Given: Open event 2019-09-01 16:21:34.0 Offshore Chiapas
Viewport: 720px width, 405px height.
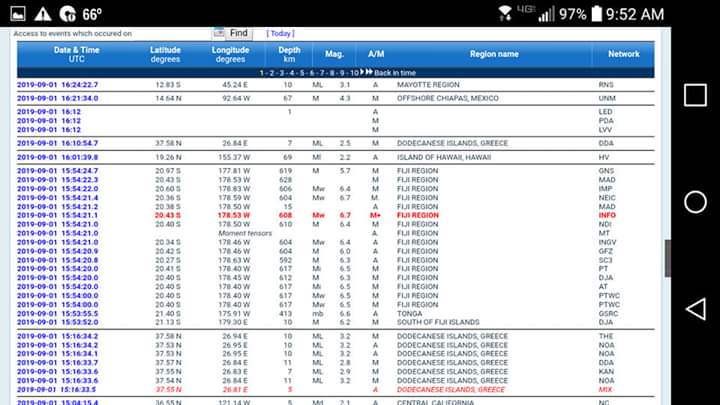Looking at the screenshot, I should pyautogui.click(x=57, y=98).
